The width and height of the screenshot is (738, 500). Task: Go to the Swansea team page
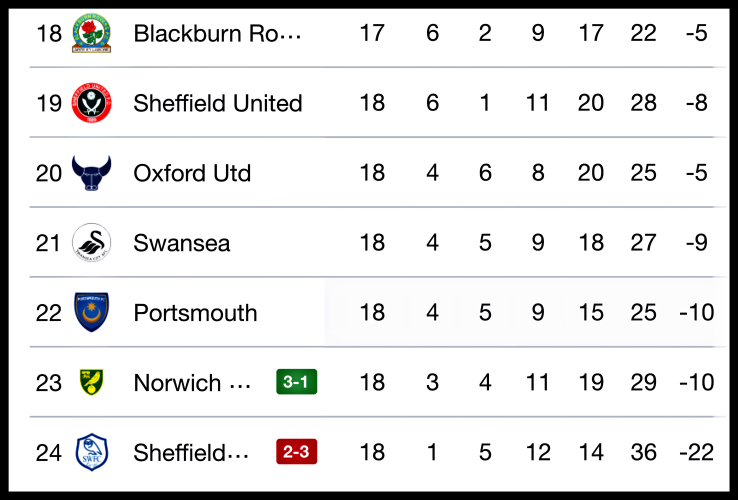click(181, 243)
